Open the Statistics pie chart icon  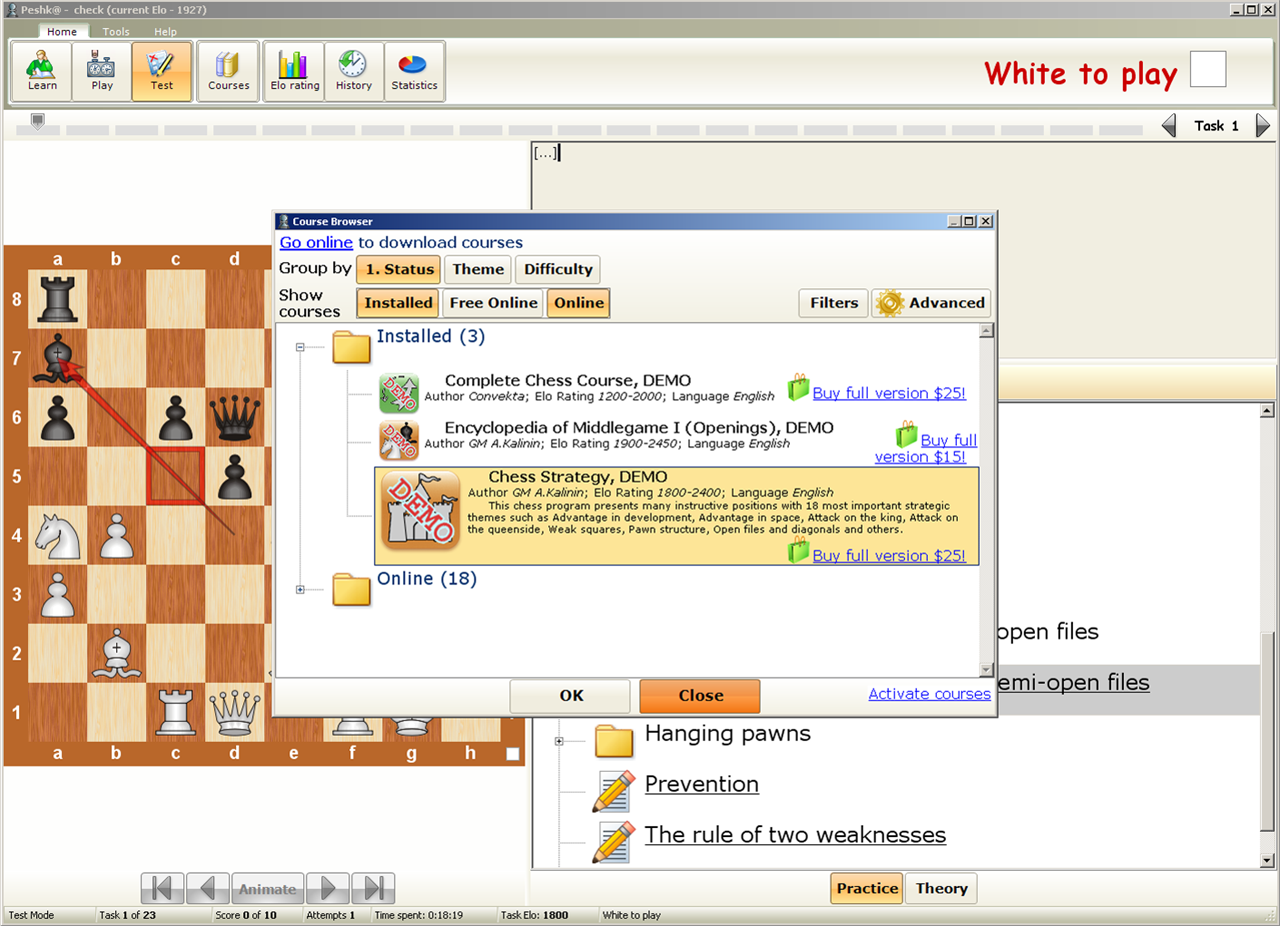click(x=414, y=72)
